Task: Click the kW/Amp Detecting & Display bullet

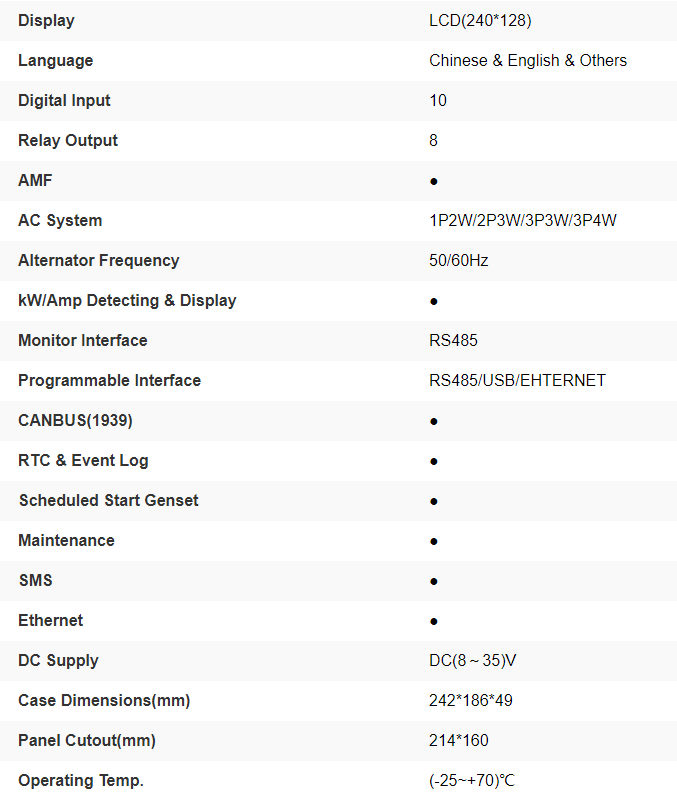Action: (x=434, y=301)
